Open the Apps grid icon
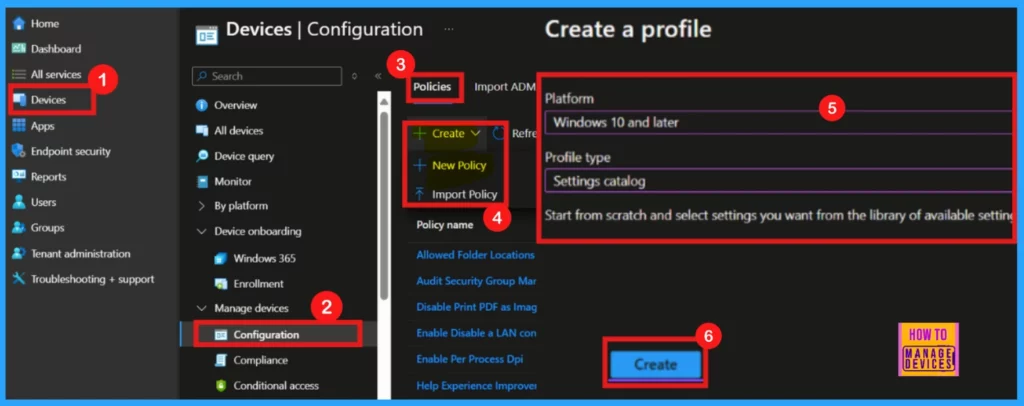This screenshot has width=1024, height=406. [x=19, y=126]
